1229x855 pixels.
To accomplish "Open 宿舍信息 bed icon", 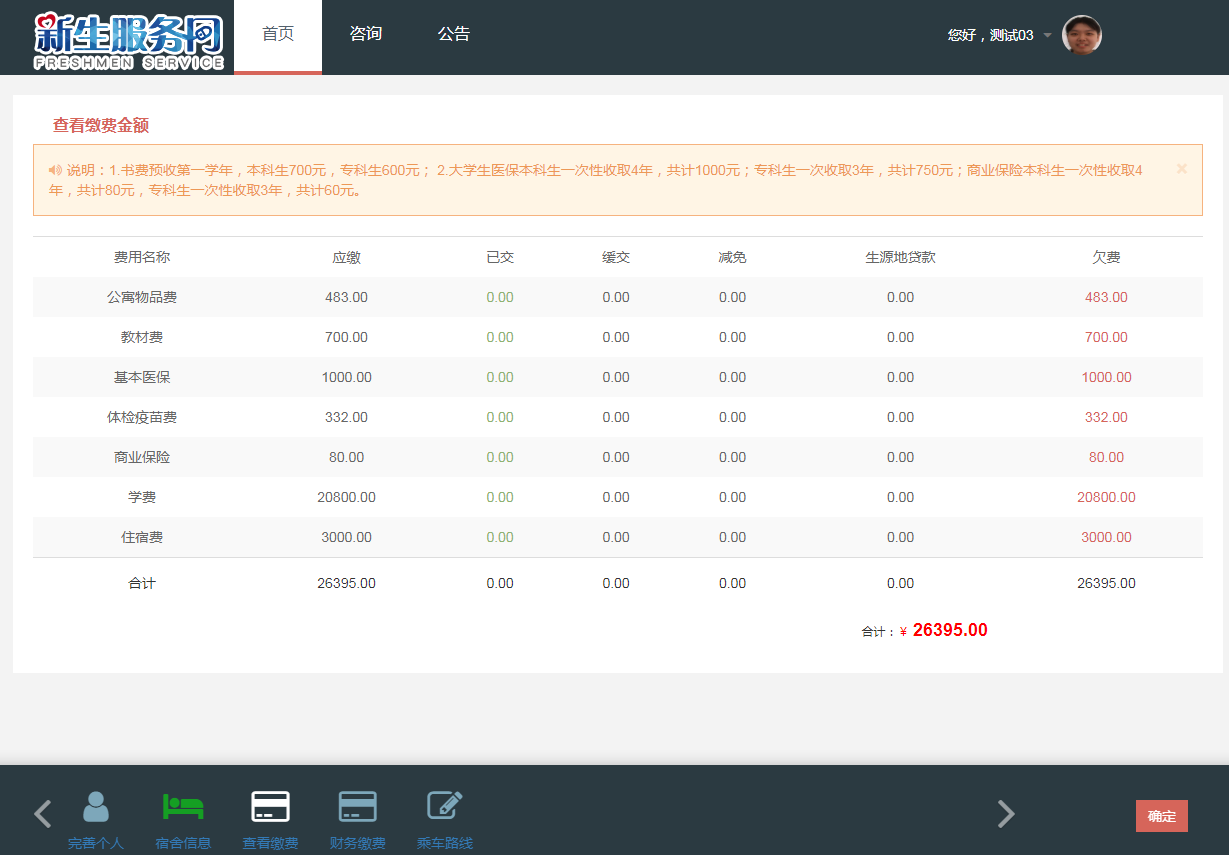I will pos(183,806).
